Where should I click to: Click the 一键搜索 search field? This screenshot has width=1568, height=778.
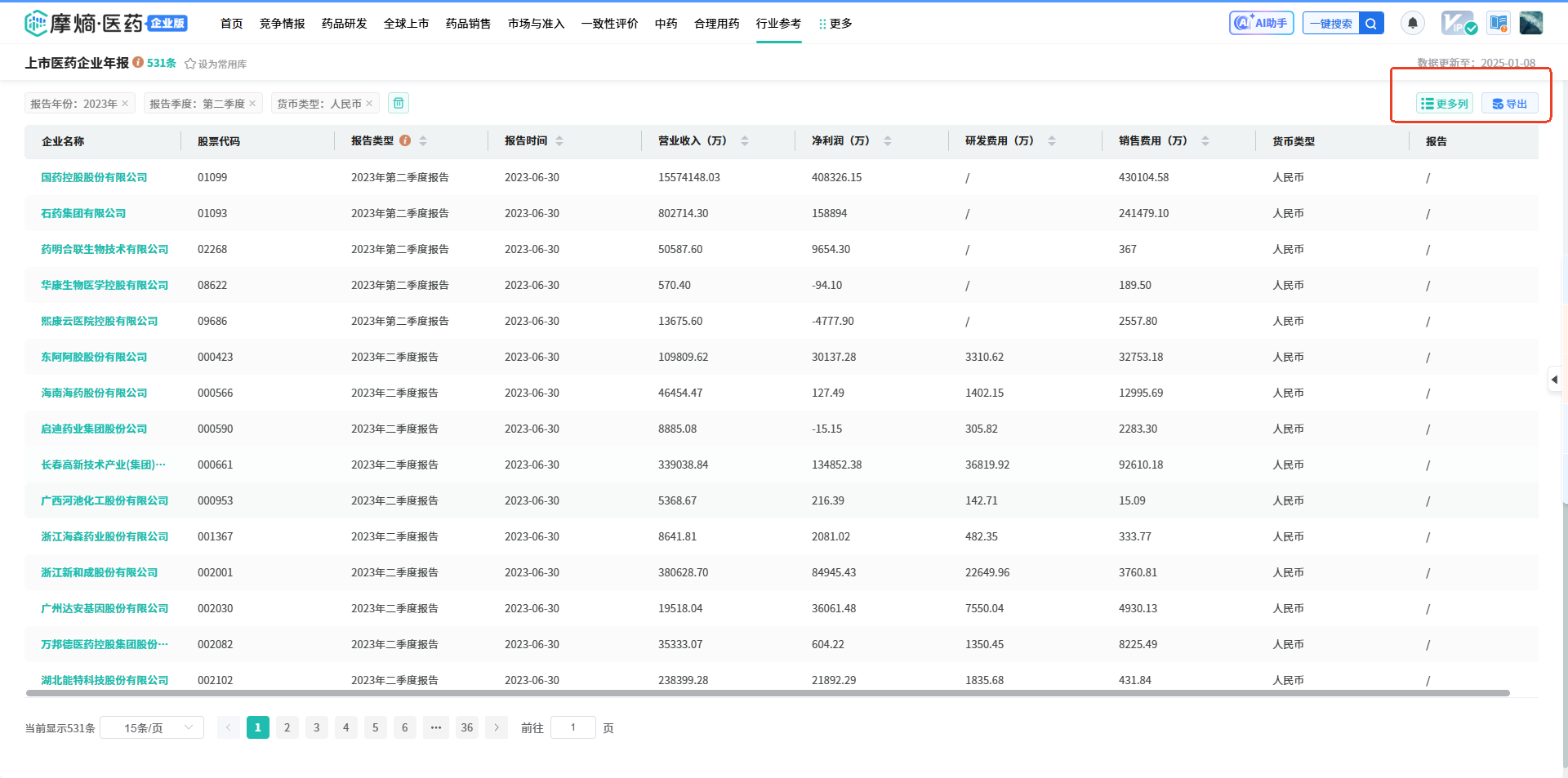pos(1331,24)
